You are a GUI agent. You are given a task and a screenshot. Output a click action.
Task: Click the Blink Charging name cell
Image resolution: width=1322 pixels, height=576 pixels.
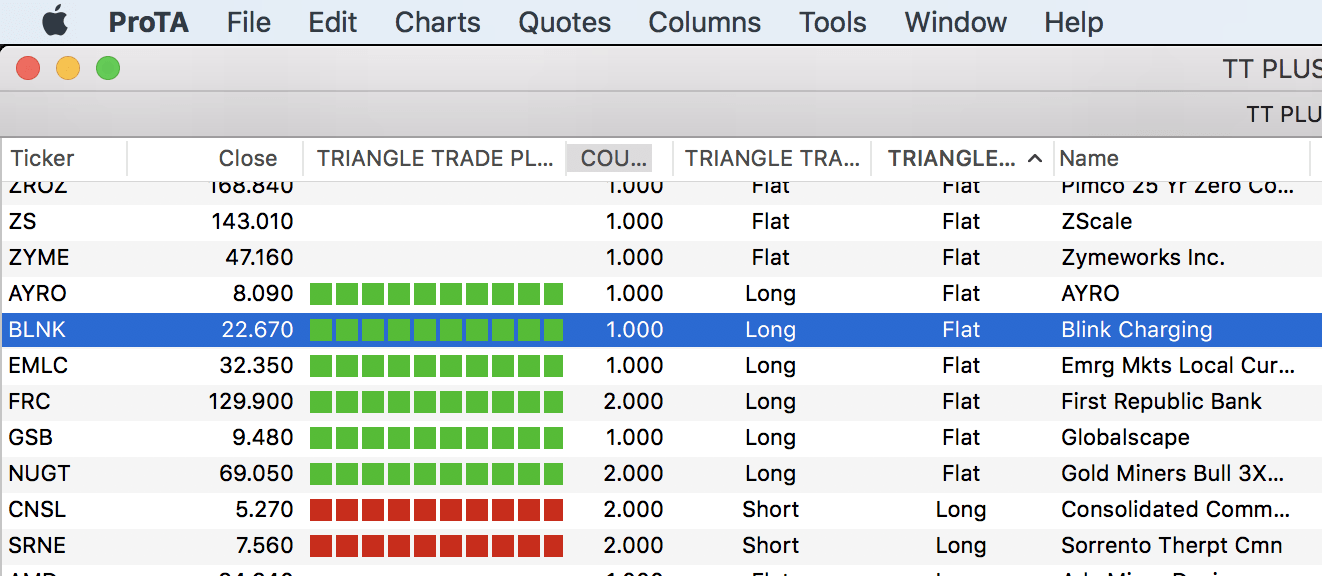[1137, 330]
